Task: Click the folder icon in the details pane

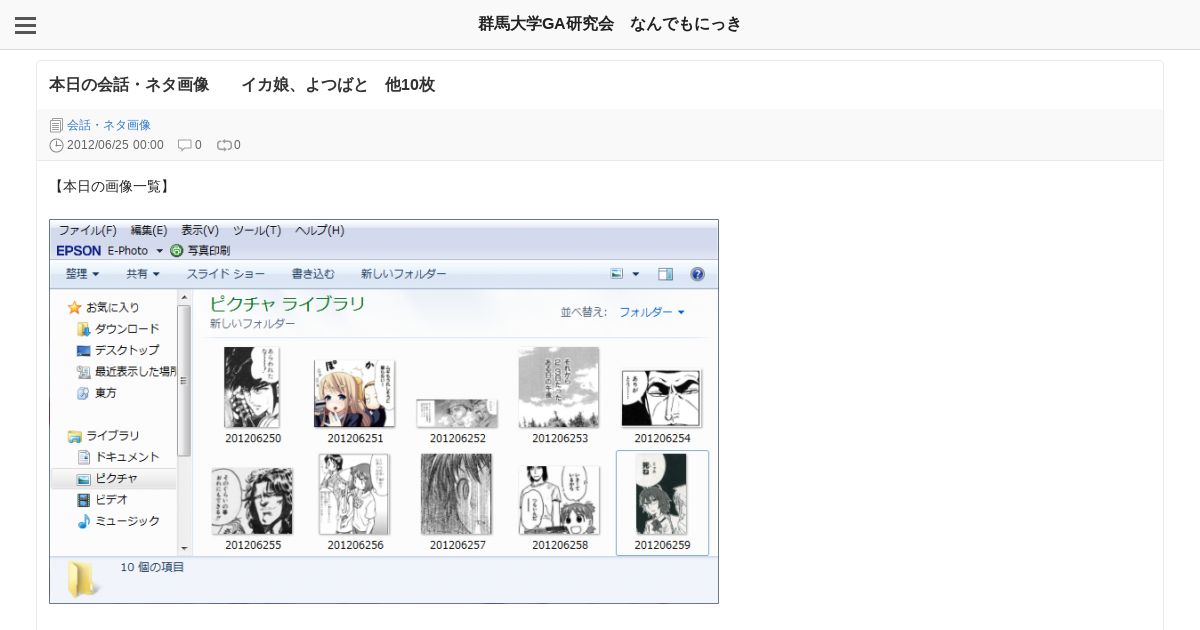Action: click(82, 580)
